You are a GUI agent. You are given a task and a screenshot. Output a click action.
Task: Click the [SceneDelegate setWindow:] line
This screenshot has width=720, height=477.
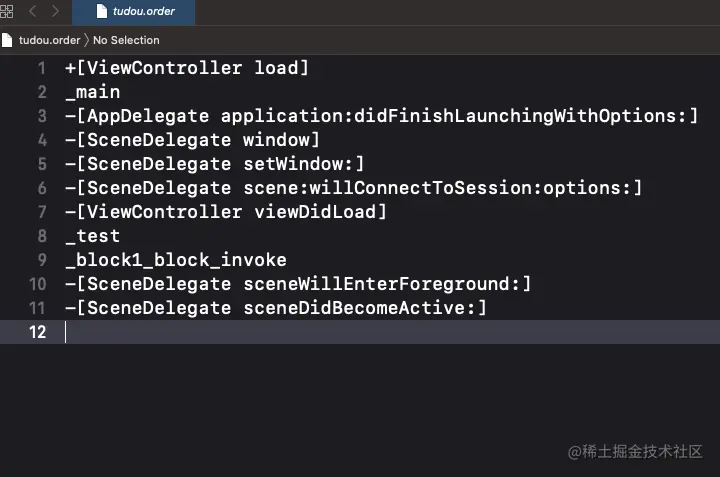[x=214, y=164]
